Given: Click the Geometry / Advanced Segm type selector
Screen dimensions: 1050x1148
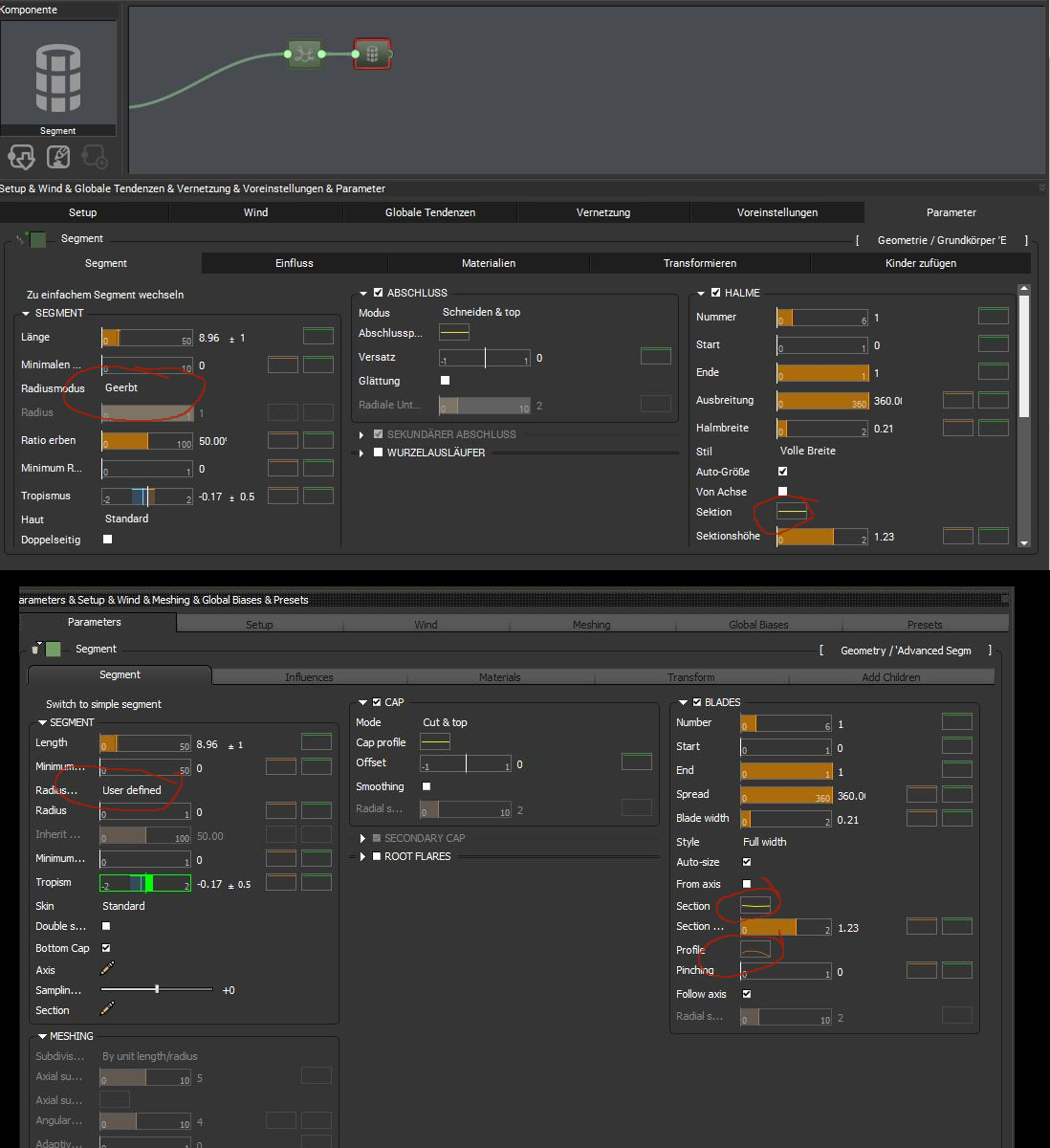Looking at the screenshot, I should pos(906,651).
